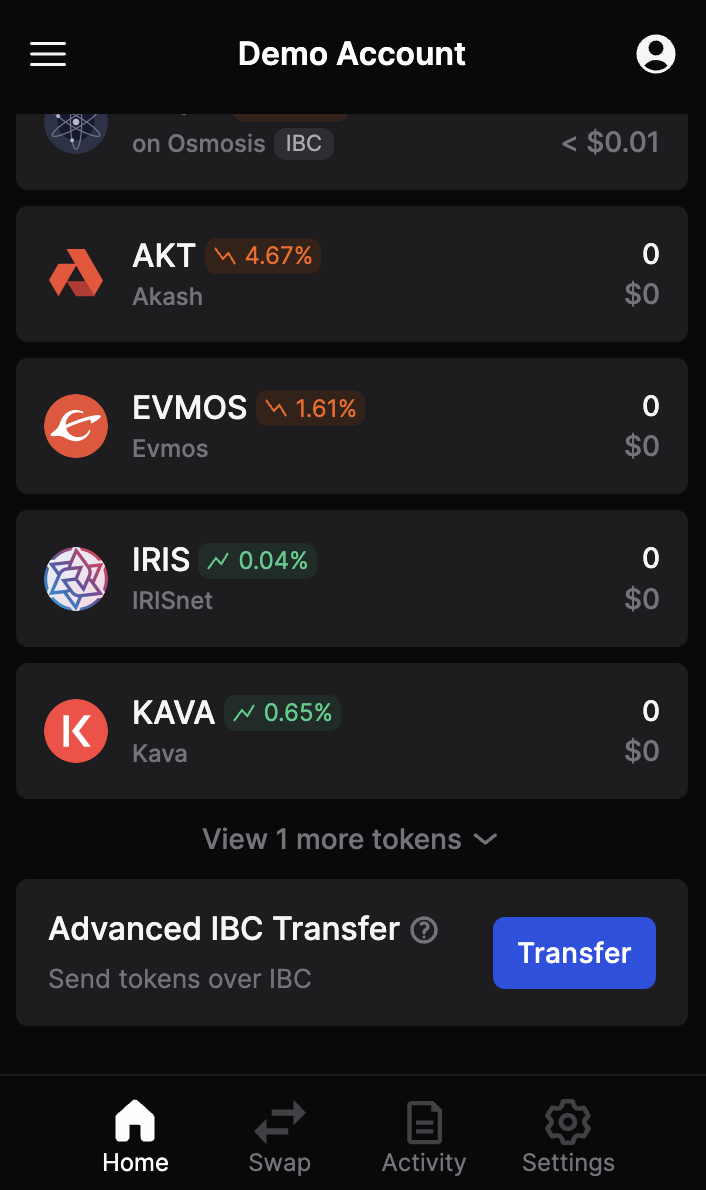The image size is (706, 1190).
Task: Click the Evmos token logo
Action: (x=76, y=426)
